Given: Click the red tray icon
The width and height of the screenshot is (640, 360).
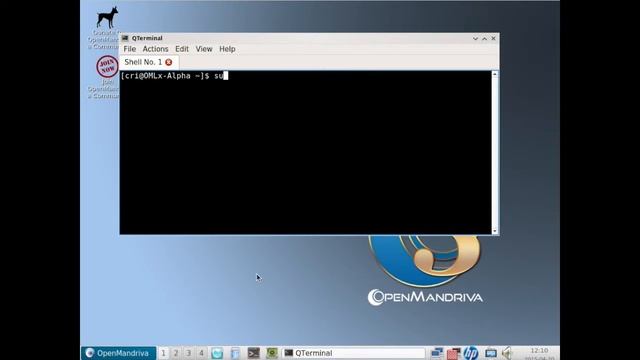Looking at the screenshot, I should pos(453,353).
